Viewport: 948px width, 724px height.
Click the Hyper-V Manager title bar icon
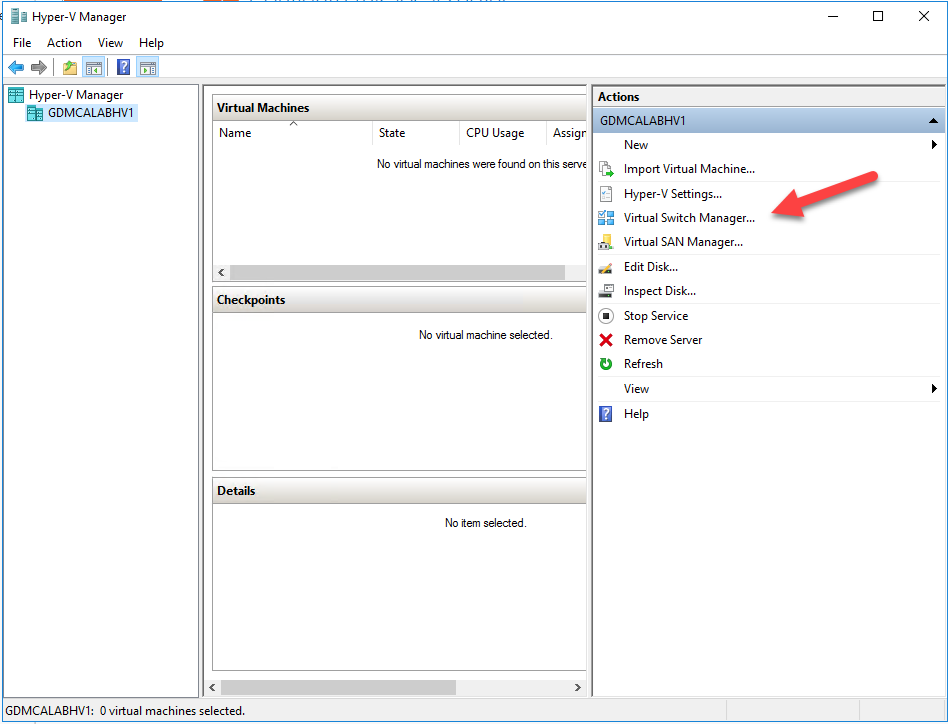tap(19, 17)
